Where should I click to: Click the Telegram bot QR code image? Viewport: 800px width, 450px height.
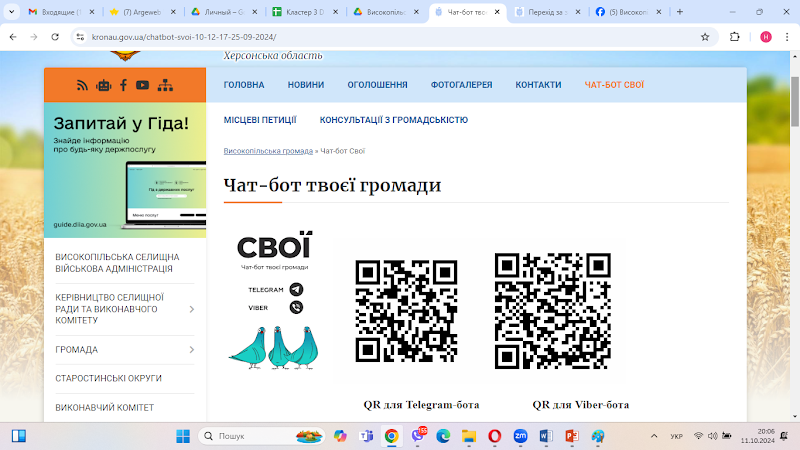point(406,311)
